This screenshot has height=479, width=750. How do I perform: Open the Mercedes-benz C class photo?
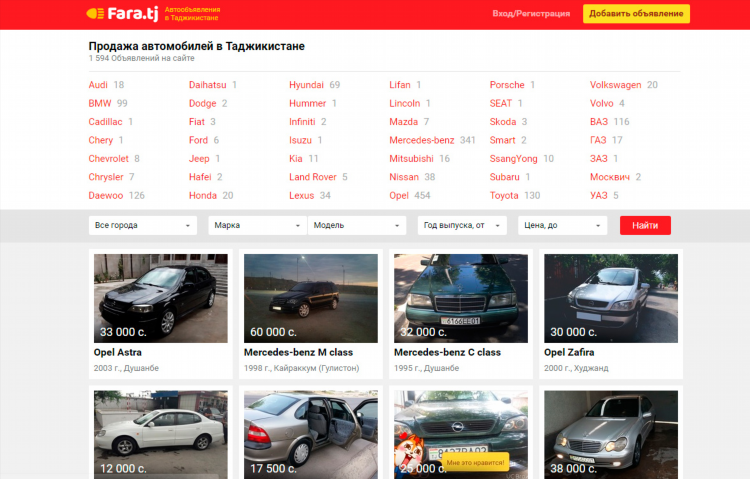(461, 298)
